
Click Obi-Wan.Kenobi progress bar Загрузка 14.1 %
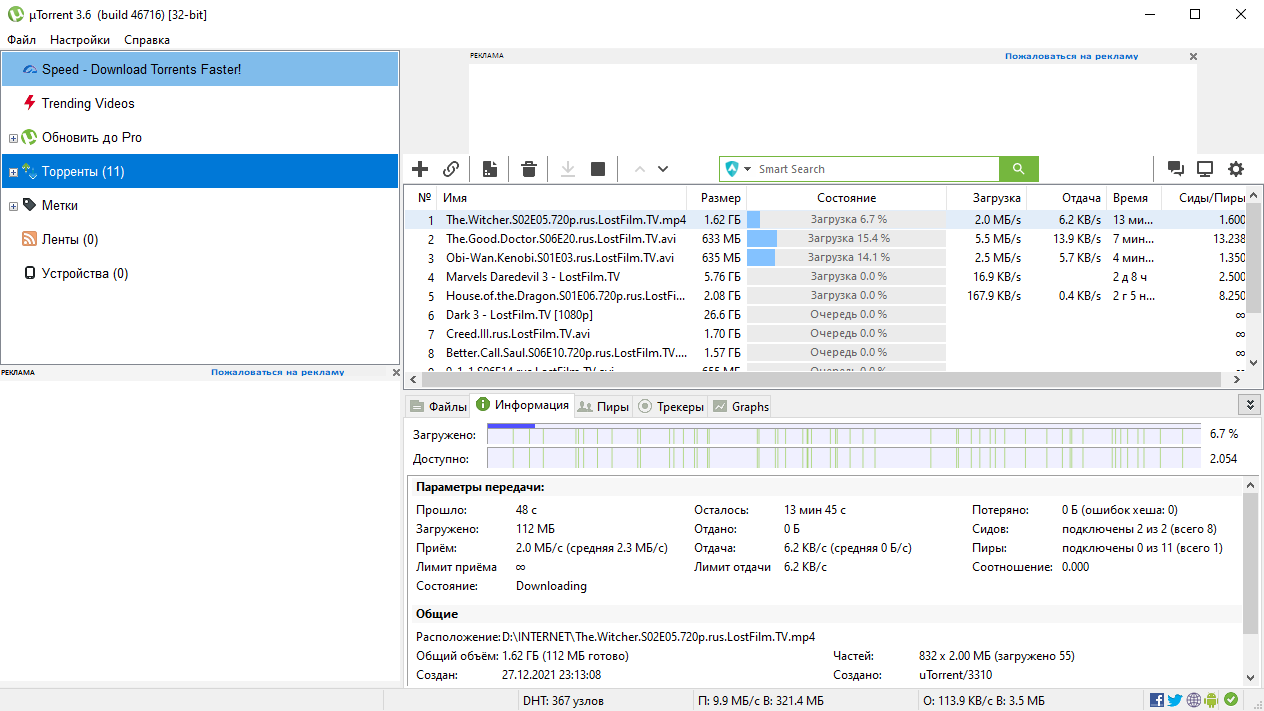(x=846, y=257)
